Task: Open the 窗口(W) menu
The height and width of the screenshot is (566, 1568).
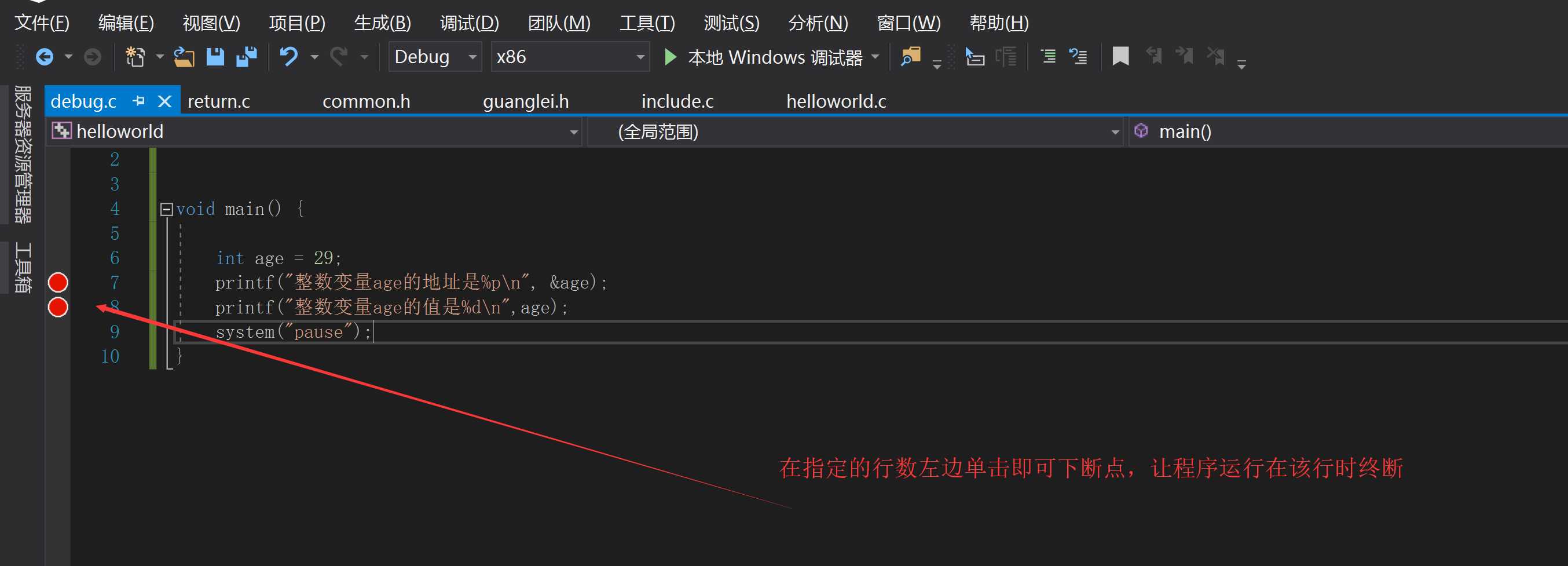Action: coord(908,23)
